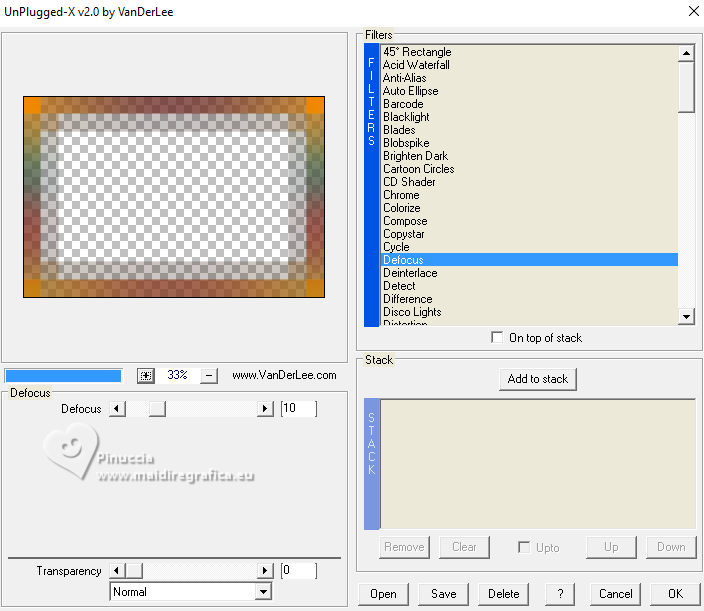
Task: Click the empty stack list box
Action: click(x=538, y=464)
